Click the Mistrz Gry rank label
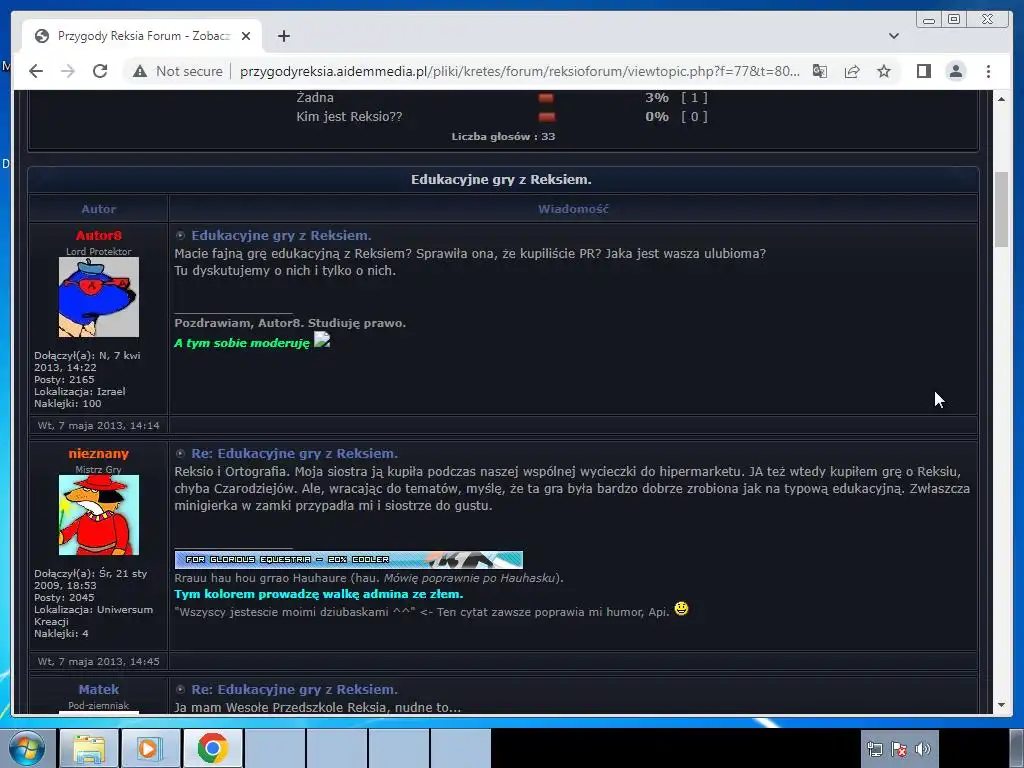1024x768 pixels. coord(99,470)
